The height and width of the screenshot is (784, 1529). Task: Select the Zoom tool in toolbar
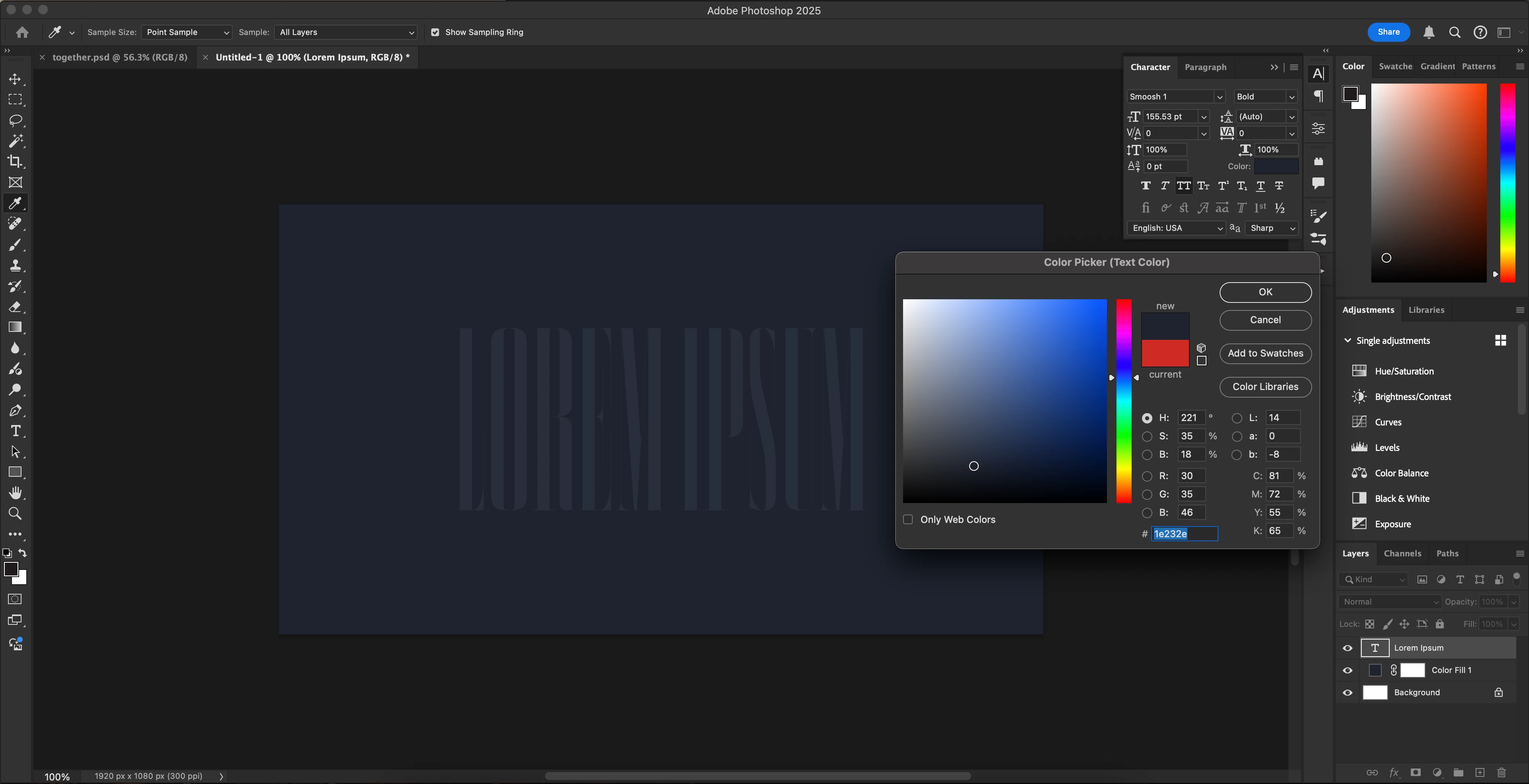pyautogui.click(x=16, y=513)
